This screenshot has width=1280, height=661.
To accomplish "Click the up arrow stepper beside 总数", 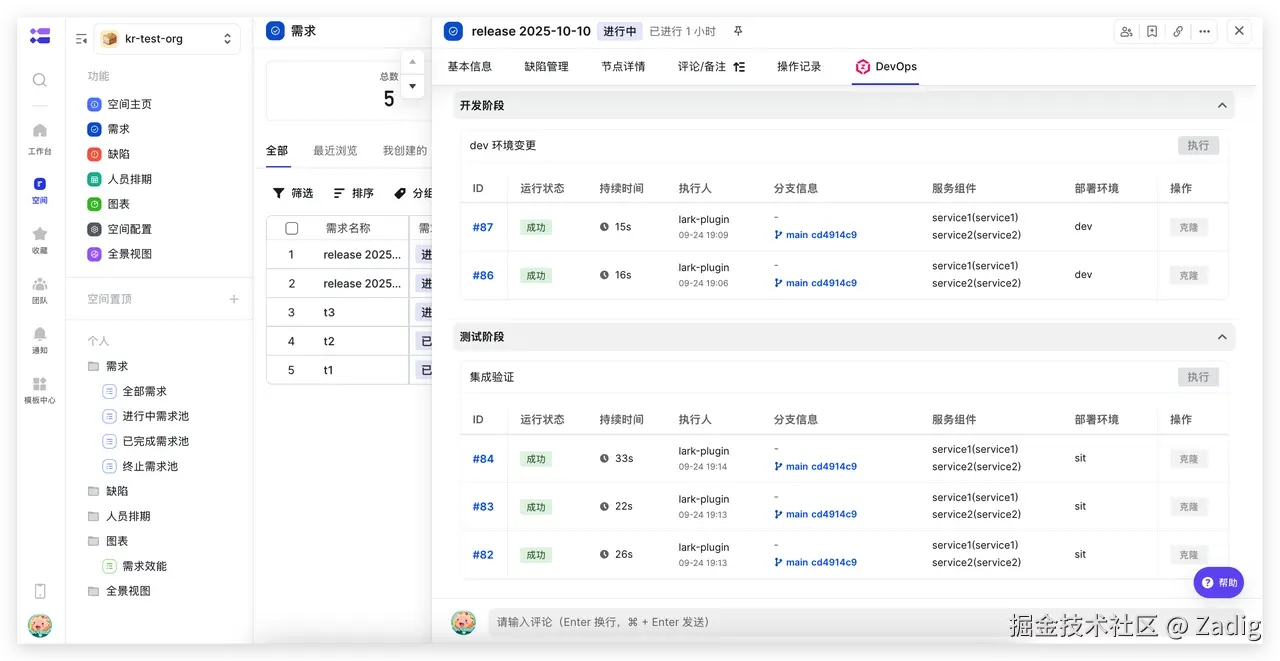I will 413,63.
